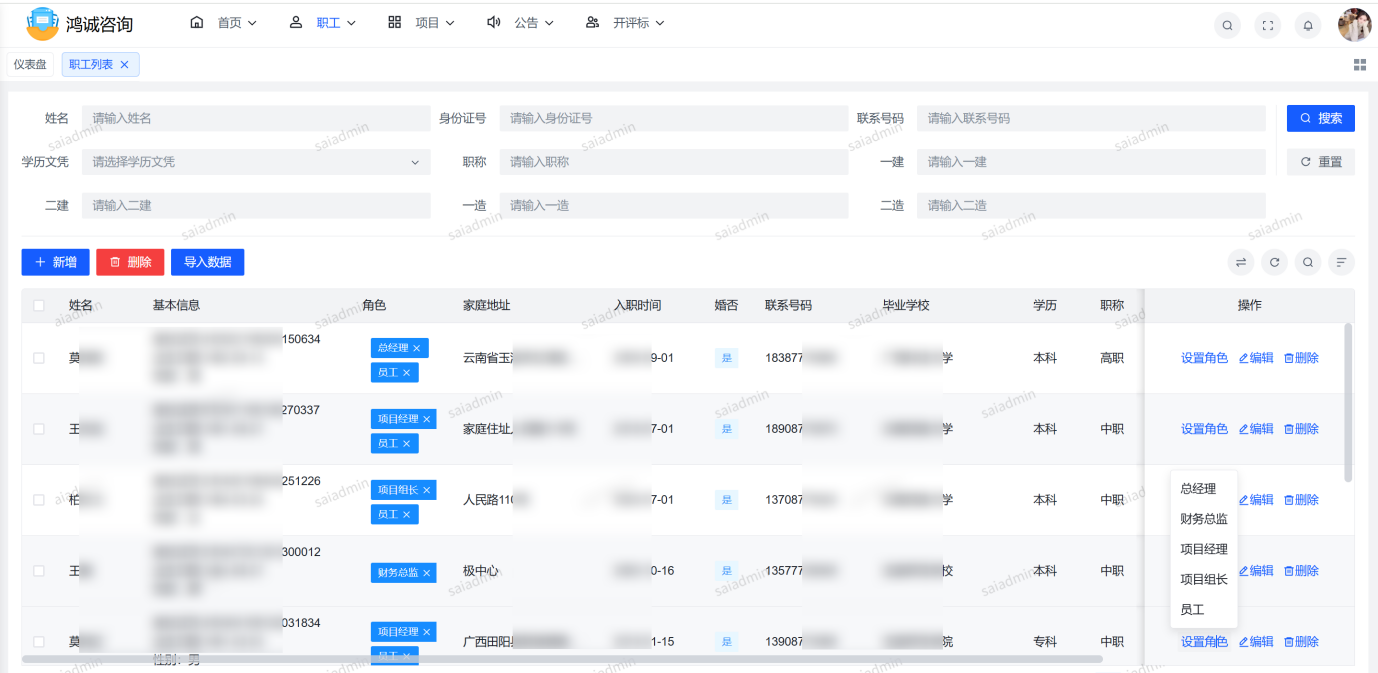Select 财务总监 from the role popup list
This screenshot has width=1378, height=673.
coord(1203,518)
